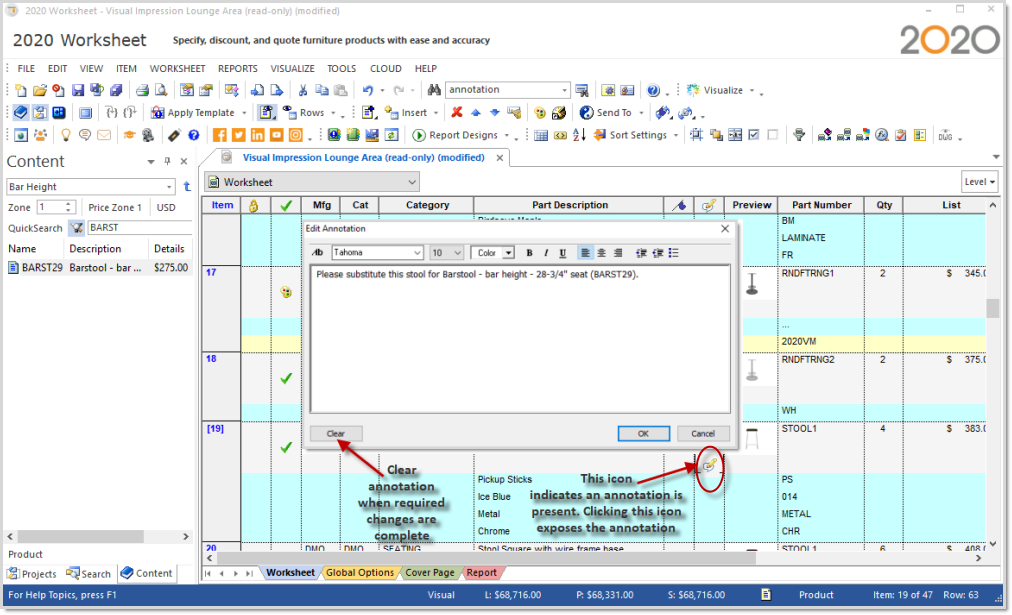This screenshot has height=615, width=1012.
Task: Toggle bullet list in annotation editor
Action: [674, 253]
